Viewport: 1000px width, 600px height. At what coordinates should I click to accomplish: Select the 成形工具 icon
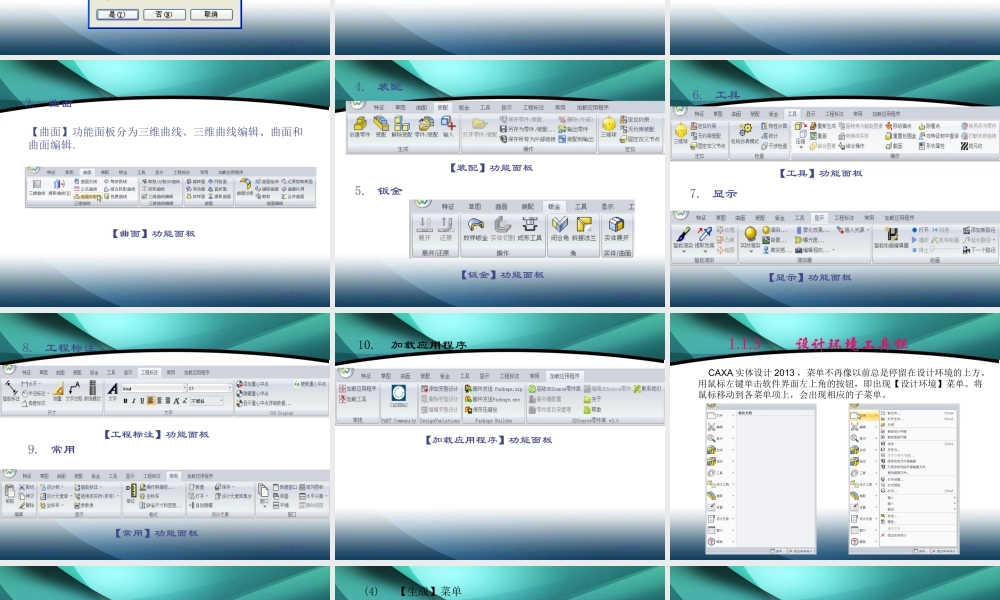pos(529,229)
